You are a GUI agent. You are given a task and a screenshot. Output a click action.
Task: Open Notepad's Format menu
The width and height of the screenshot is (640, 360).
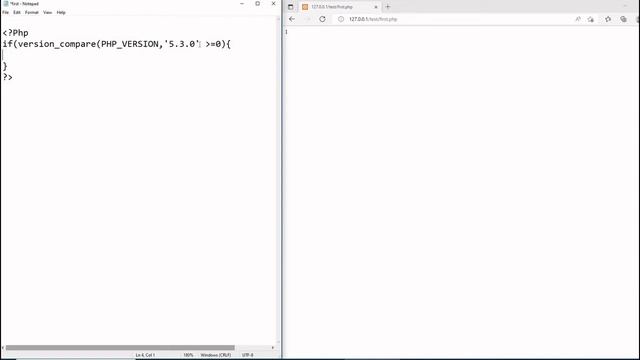(31, 13)
